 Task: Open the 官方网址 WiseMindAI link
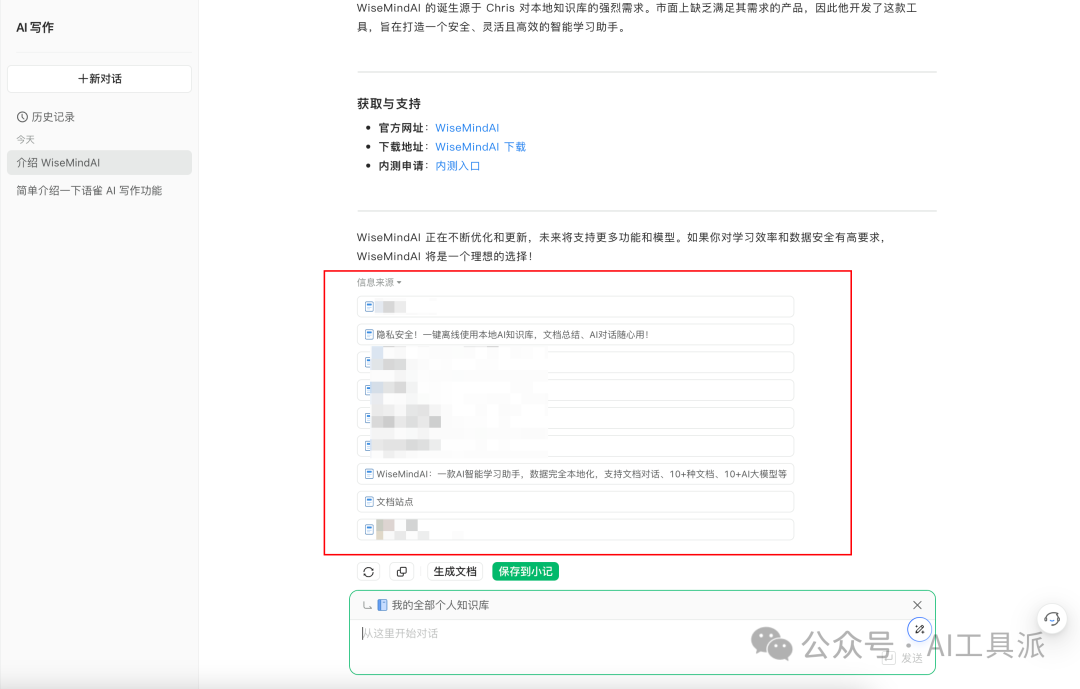click(x=467, y=128)
